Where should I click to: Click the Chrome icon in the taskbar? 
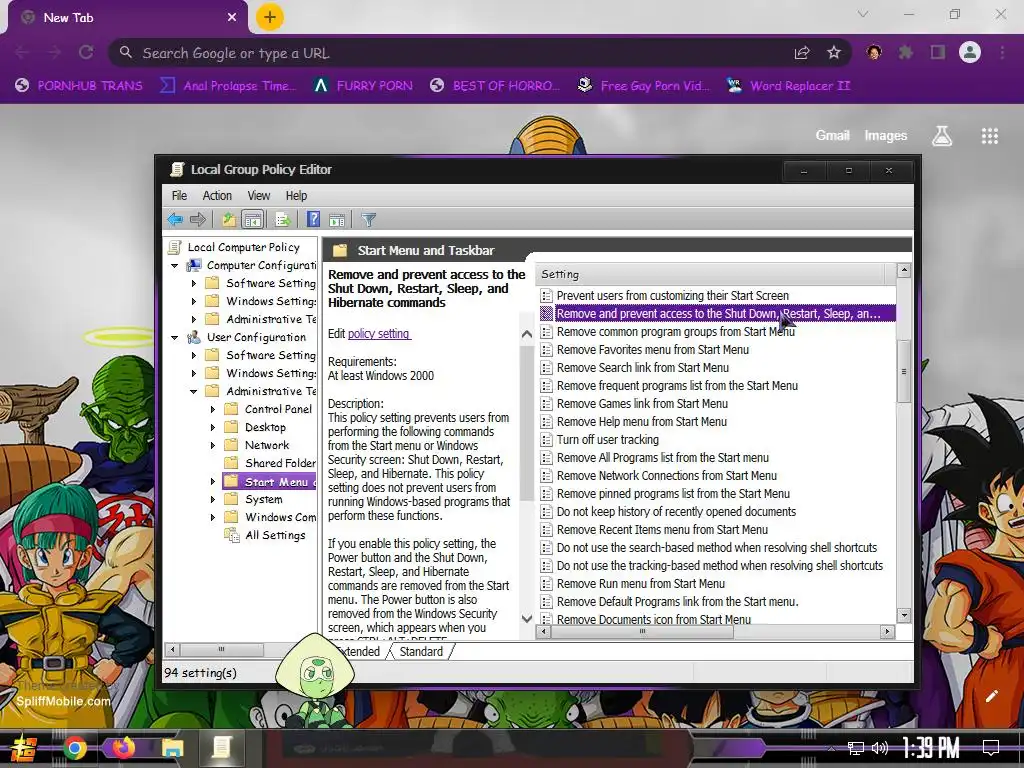(74, 748)
